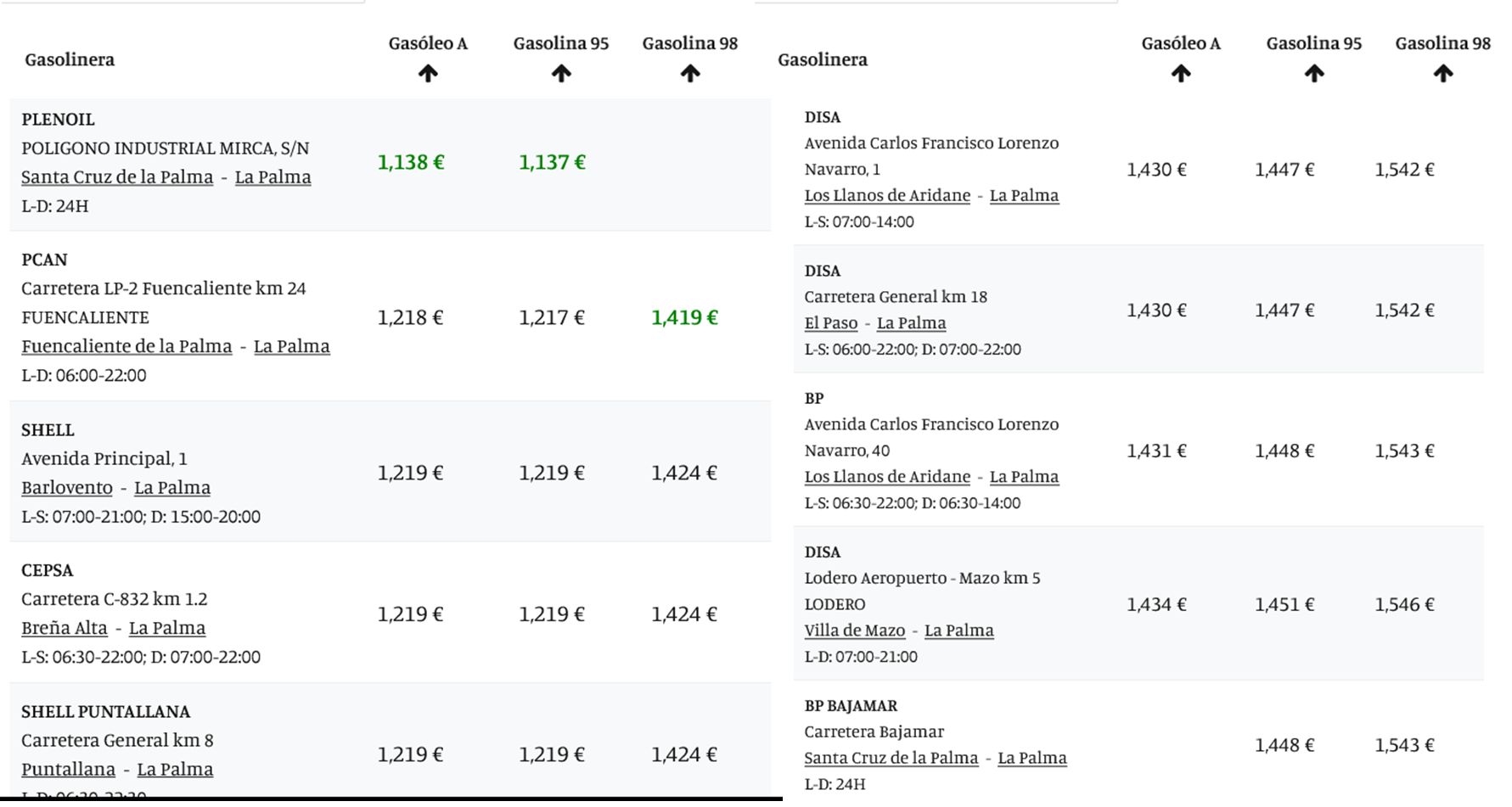Open Fuencaliente de la Palma link

pyautogui.click(x=126, y=346)
